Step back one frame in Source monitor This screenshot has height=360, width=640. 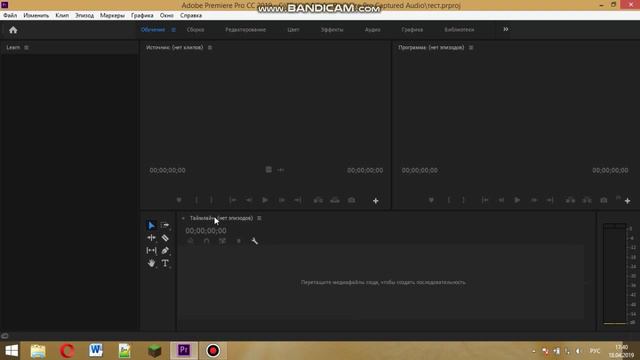click(x=249, y=200)
